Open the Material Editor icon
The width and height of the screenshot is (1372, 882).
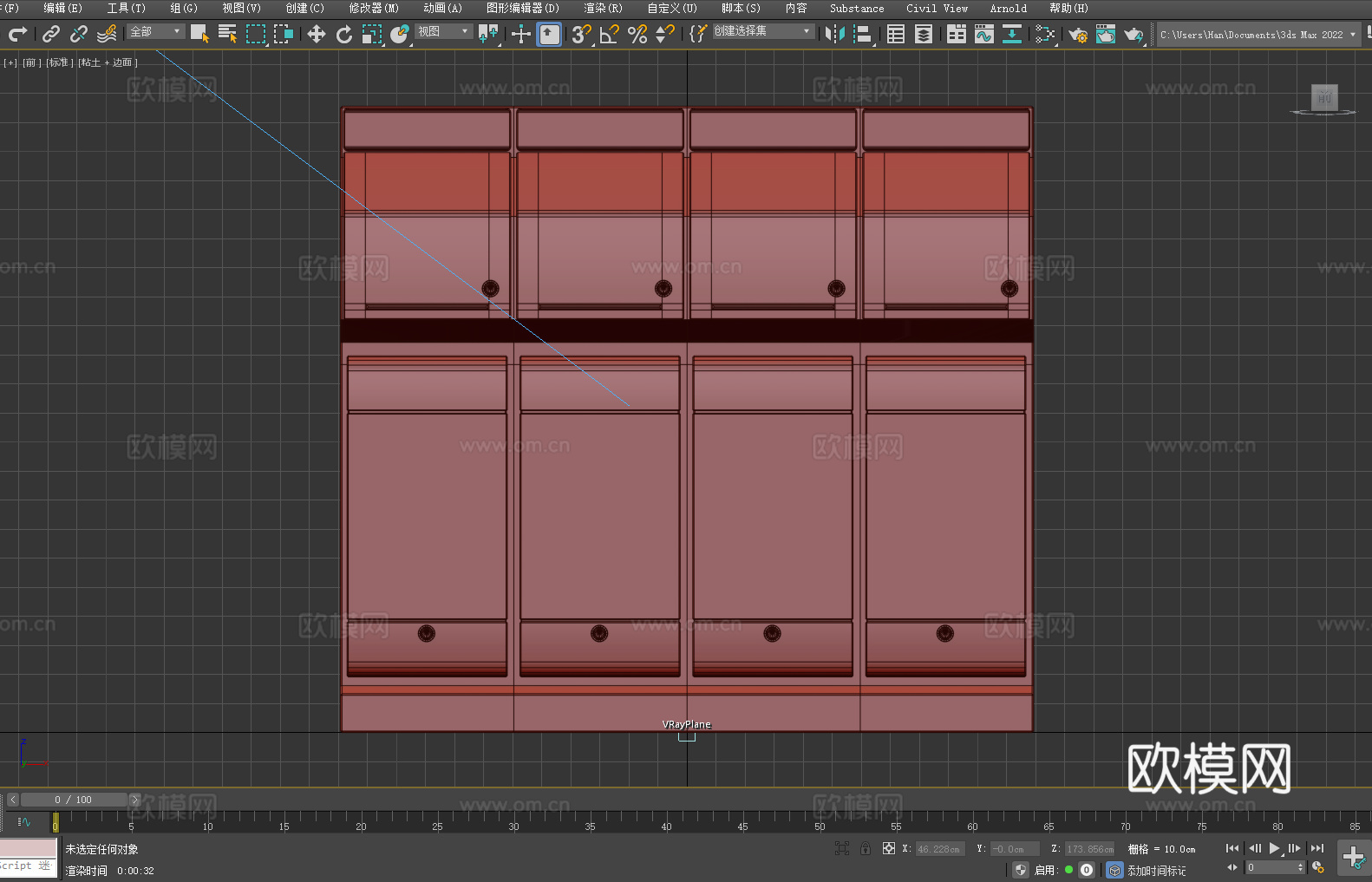pos(1045,34)
